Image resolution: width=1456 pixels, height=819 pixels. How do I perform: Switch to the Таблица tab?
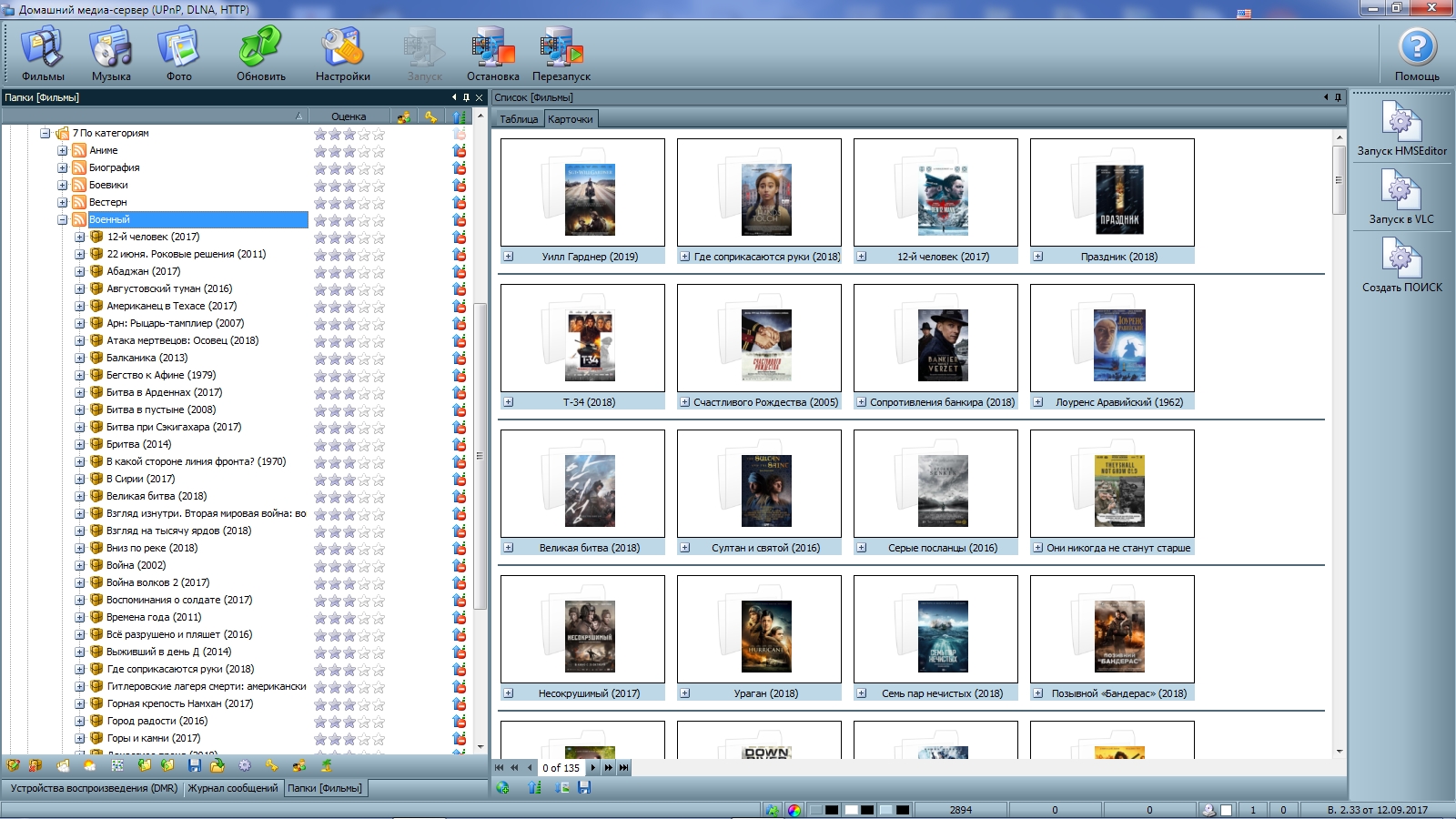519,119
